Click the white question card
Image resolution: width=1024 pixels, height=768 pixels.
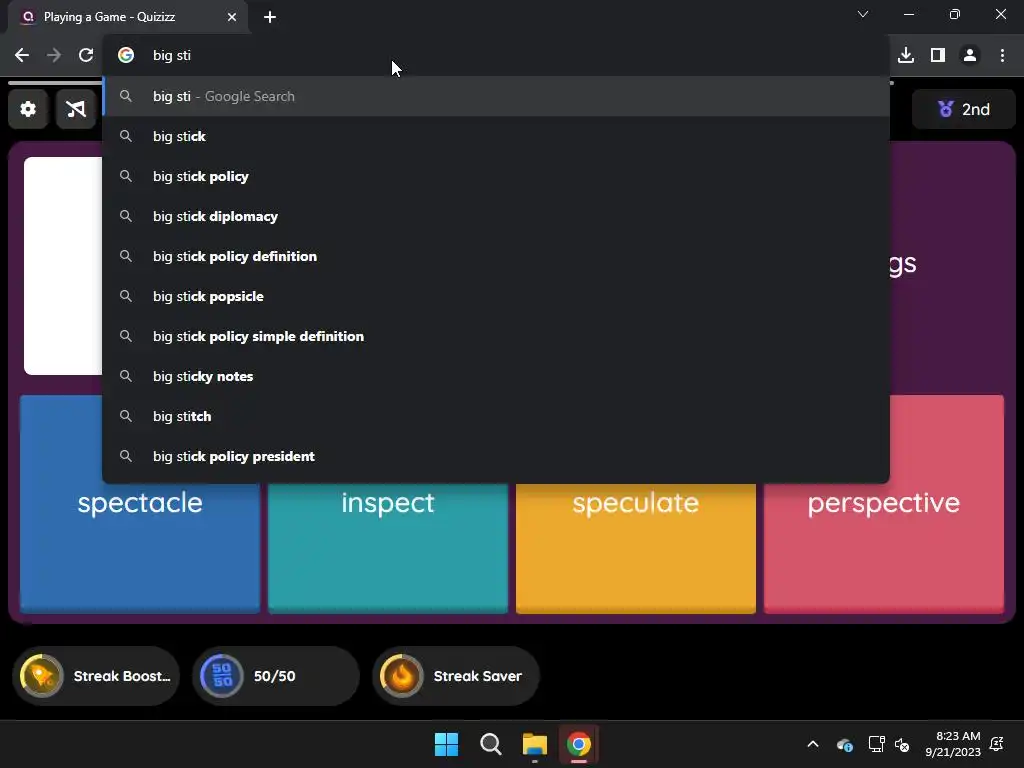(63, 266)
